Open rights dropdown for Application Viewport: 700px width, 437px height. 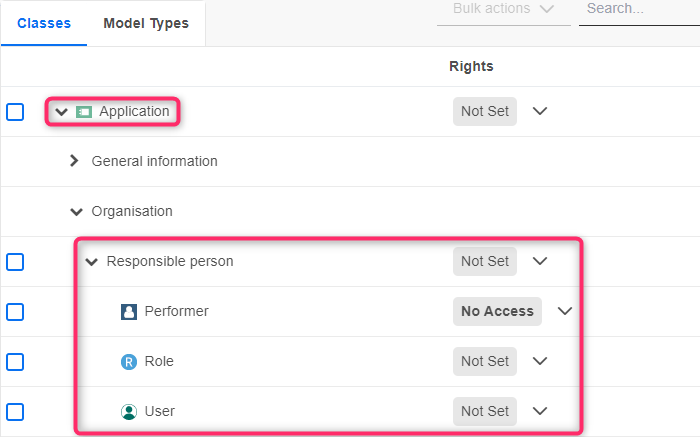tap(540, 111)
